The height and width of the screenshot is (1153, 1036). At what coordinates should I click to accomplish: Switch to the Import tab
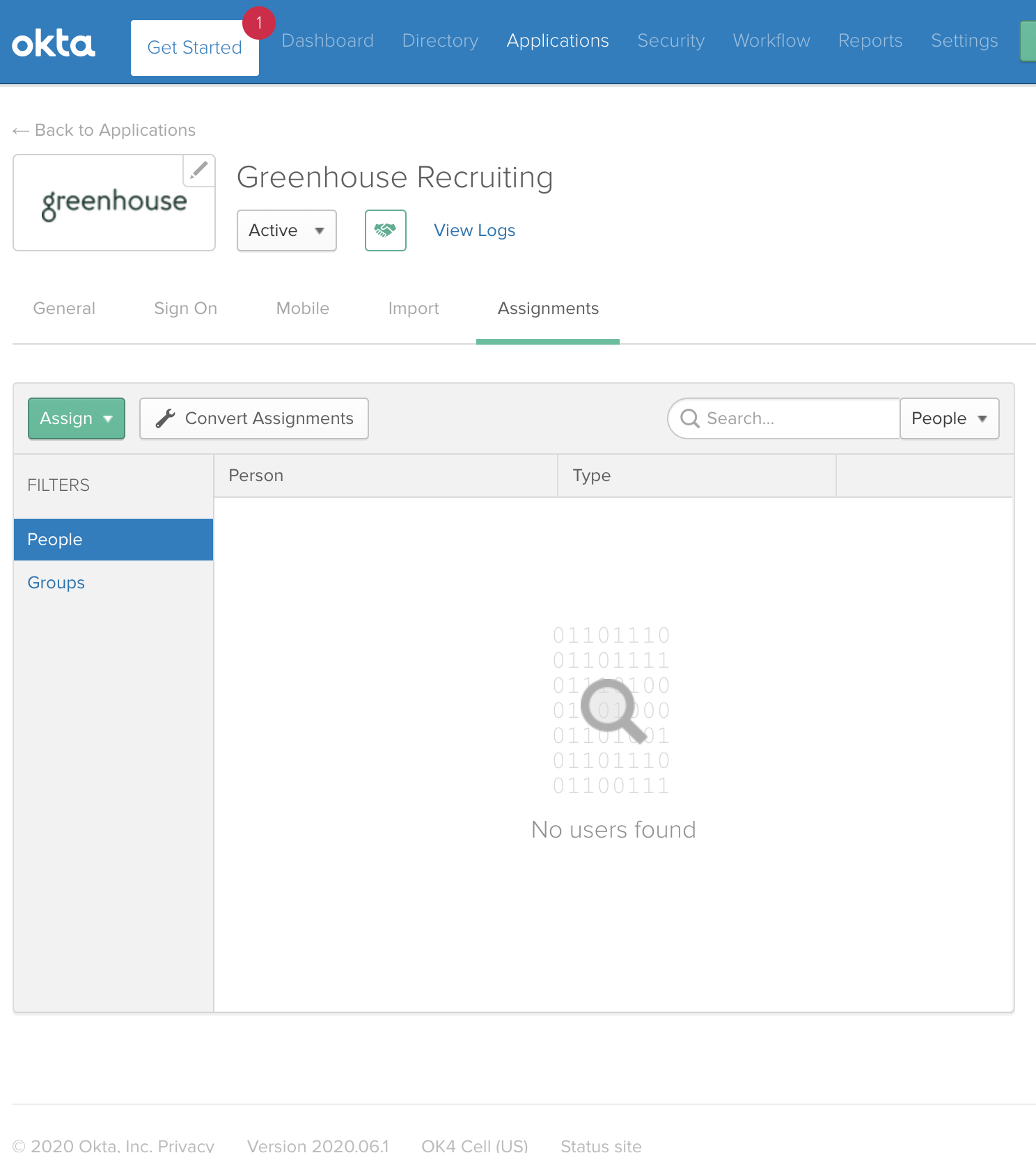(x=414, y=308)
